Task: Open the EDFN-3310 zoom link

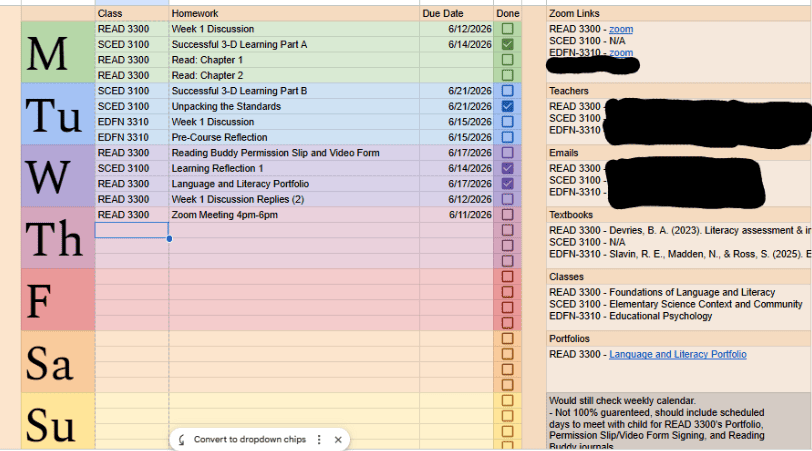Action: click(621, 52)
